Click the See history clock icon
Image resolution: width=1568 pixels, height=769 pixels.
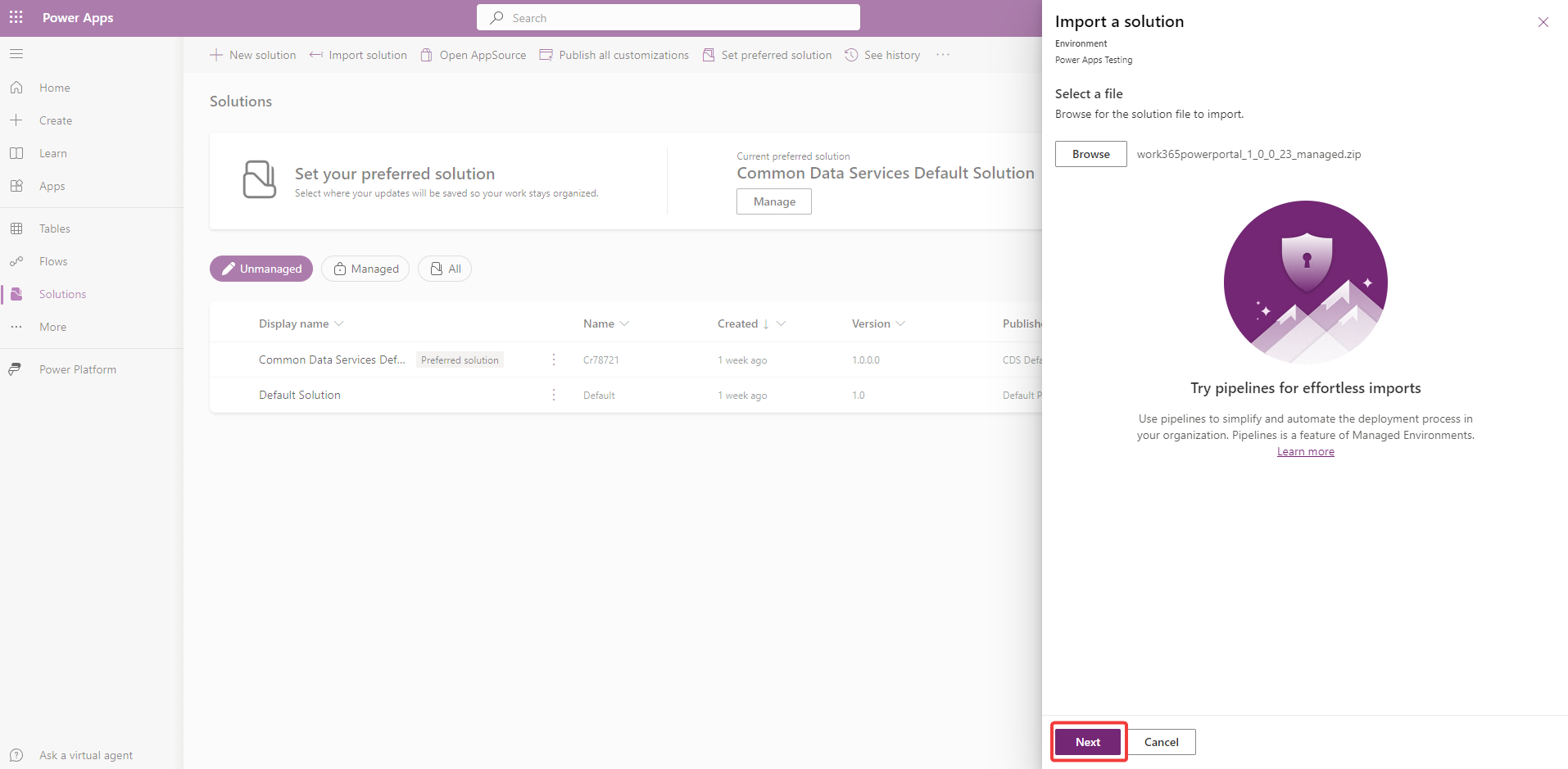point(851,55)
